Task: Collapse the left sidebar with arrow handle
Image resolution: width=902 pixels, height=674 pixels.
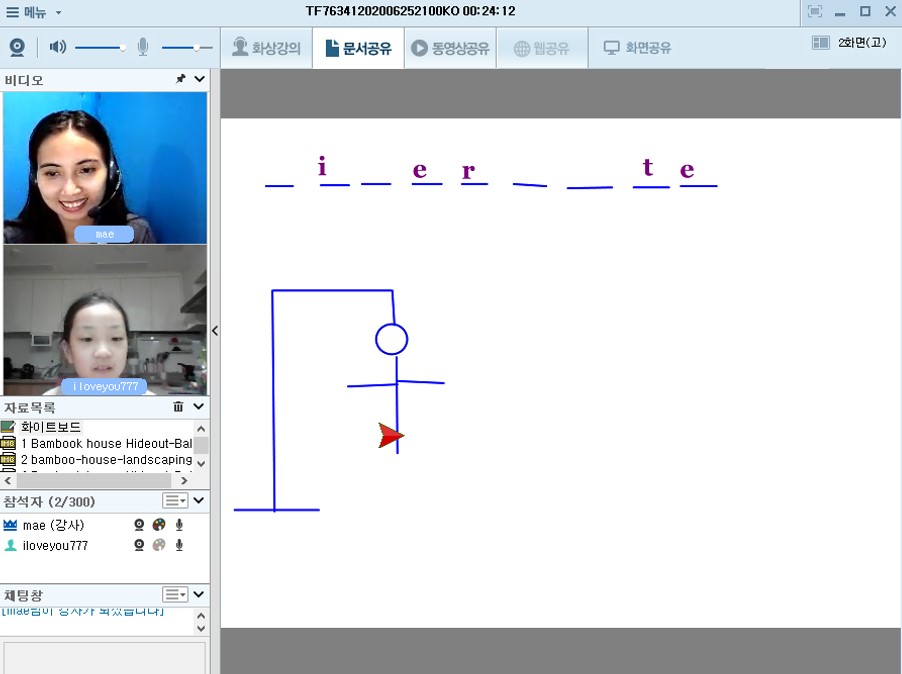Action: [215, 331]
